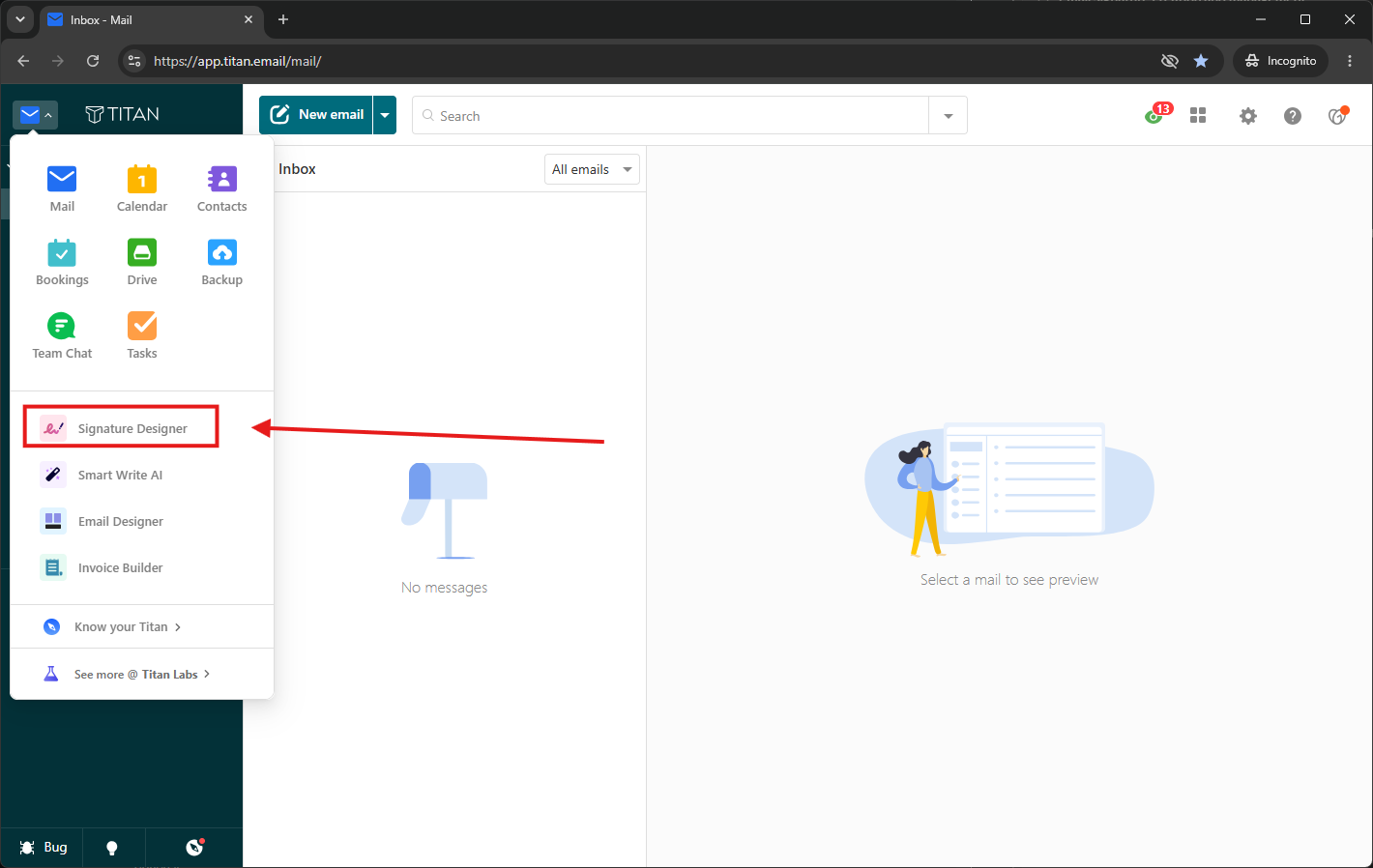Click the bottom compass icon with red dot
The image size is (1373, 868).
(x=194, y=848)
